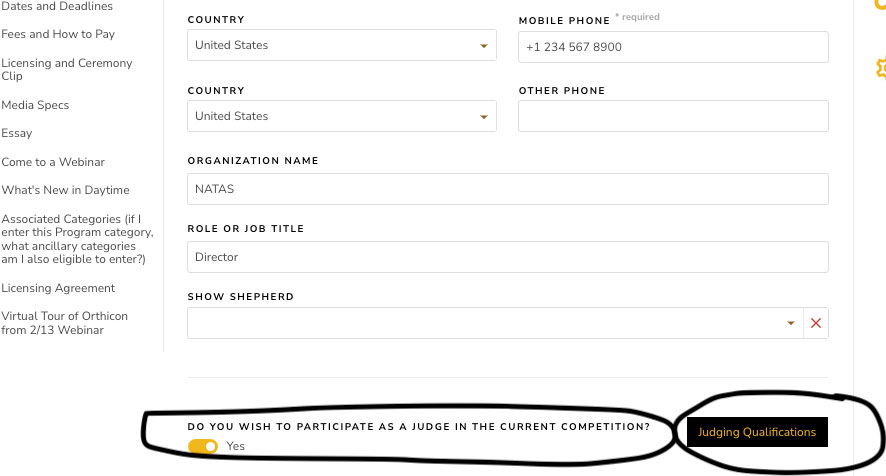Open the second Country dropdown beside Other Phone
The width and height of the screenshot is (886, 476).
[x=342, y=116]
